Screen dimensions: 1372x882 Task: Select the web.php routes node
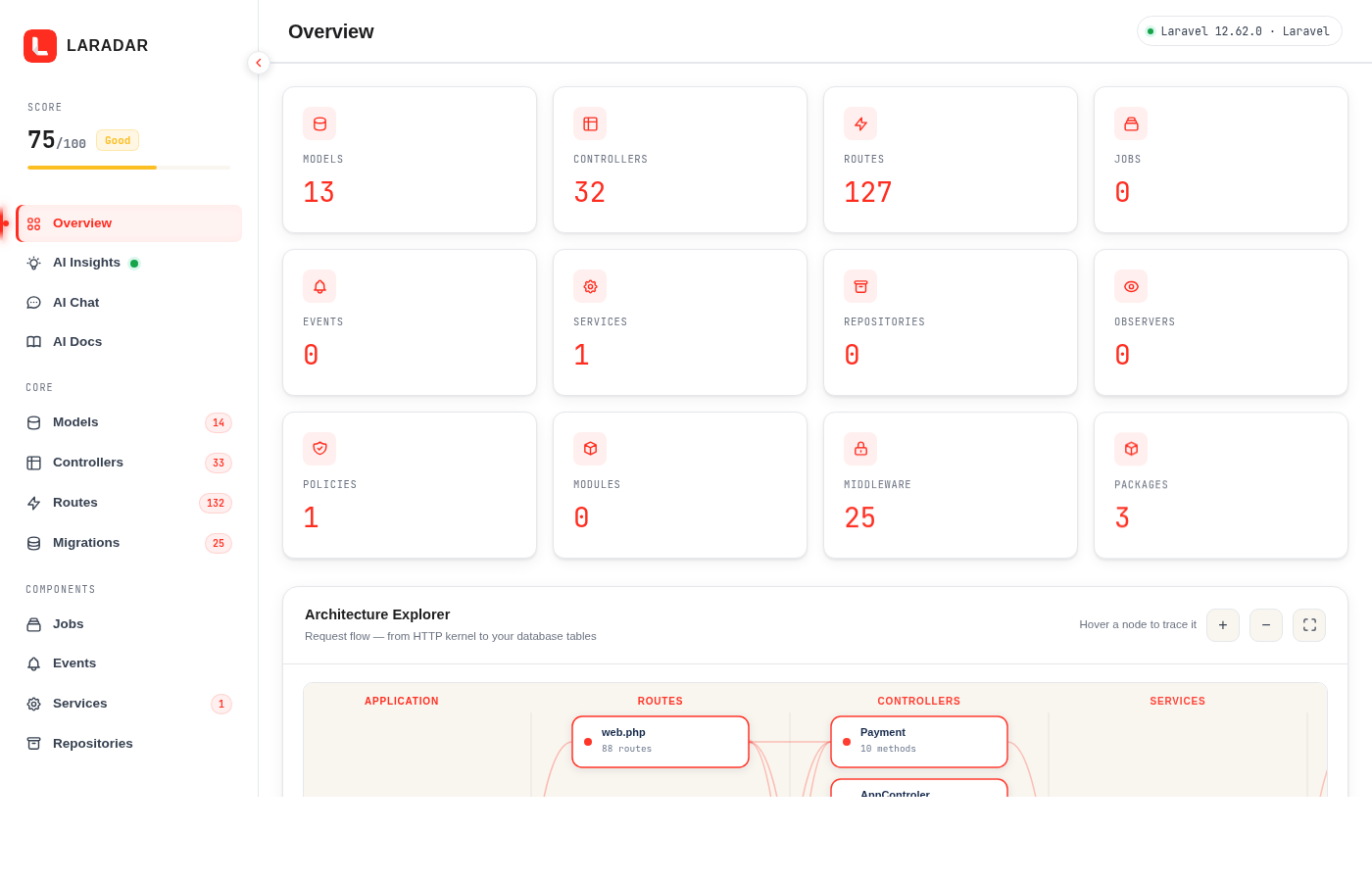click(661, 742)
